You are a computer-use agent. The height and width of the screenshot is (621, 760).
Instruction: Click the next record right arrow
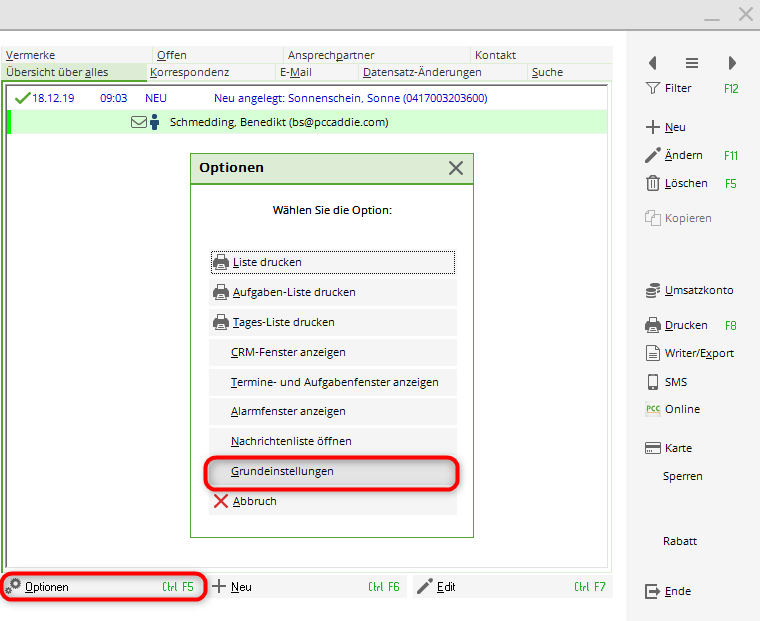[733, 62]
